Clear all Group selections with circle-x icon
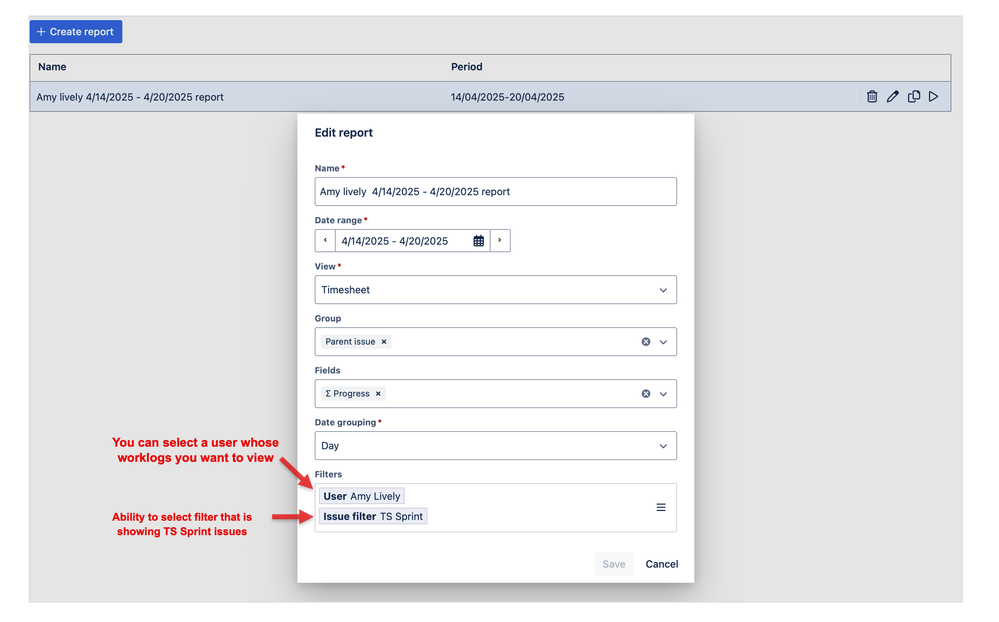The width and height of the screenshot is (999, 622). 645,341
